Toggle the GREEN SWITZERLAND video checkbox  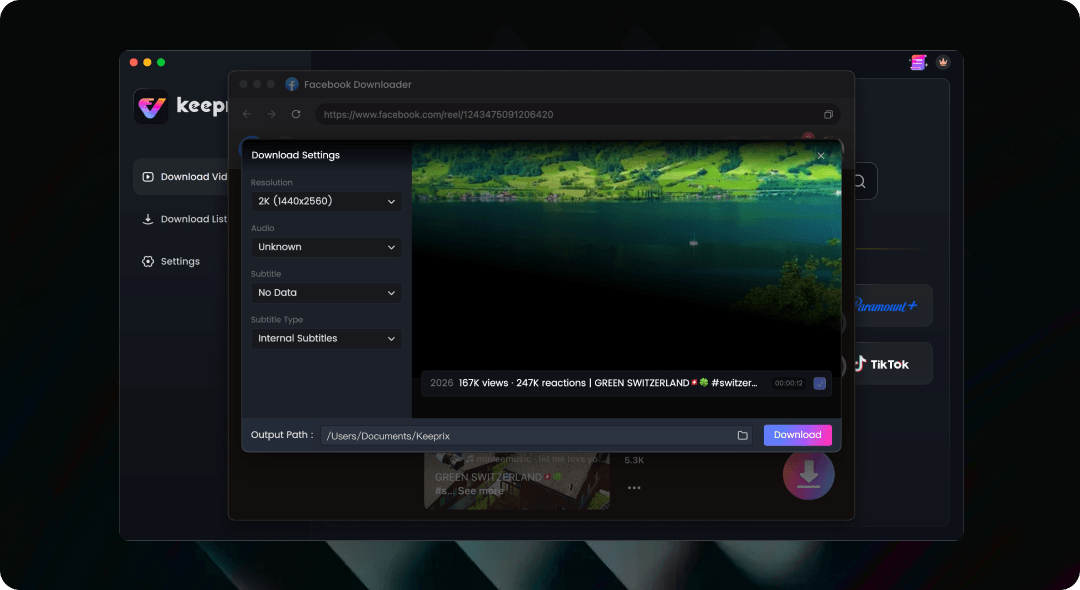pos(820,383)
